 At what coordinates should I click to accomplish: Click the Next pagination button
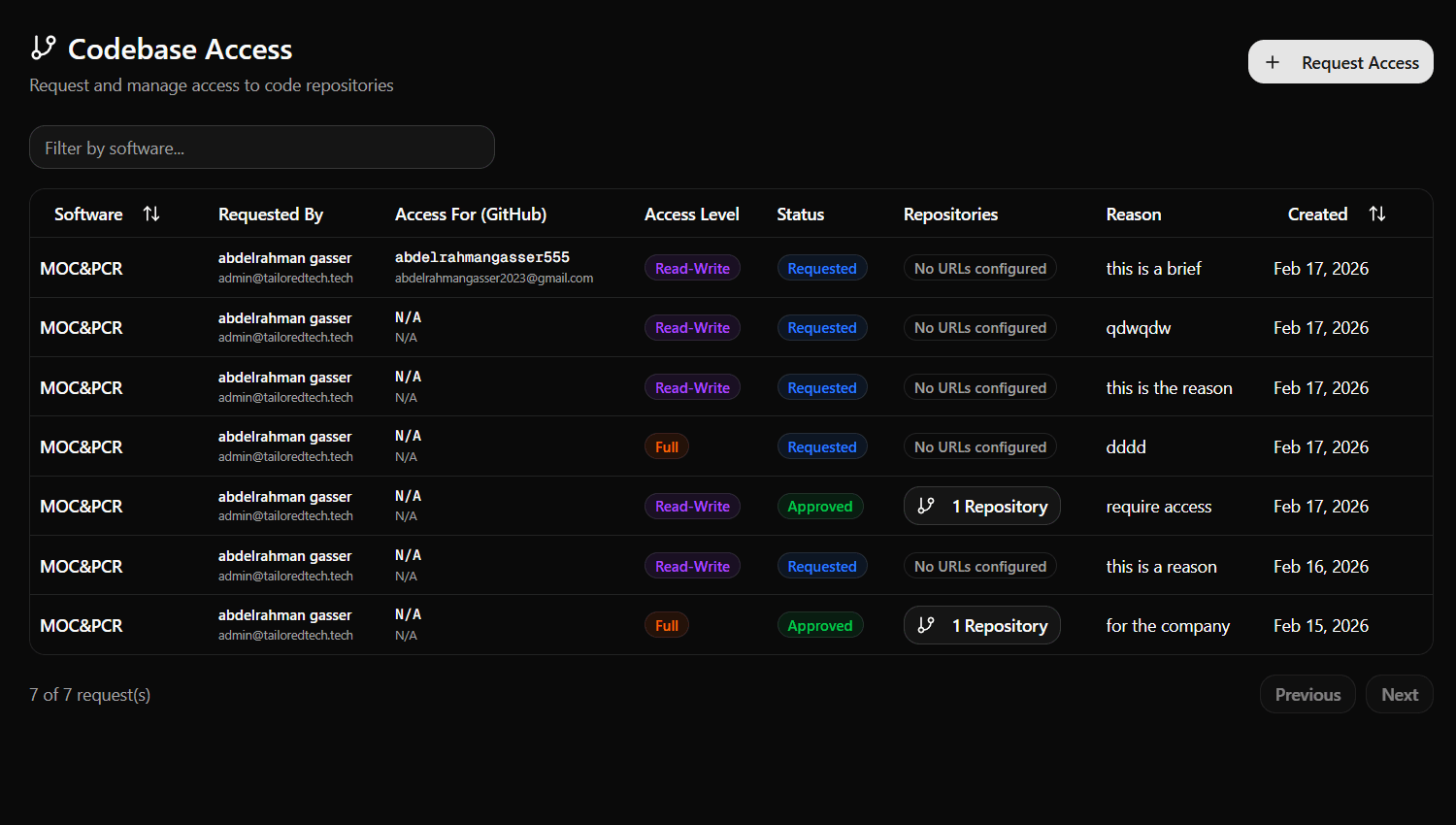click(1399, 694)
